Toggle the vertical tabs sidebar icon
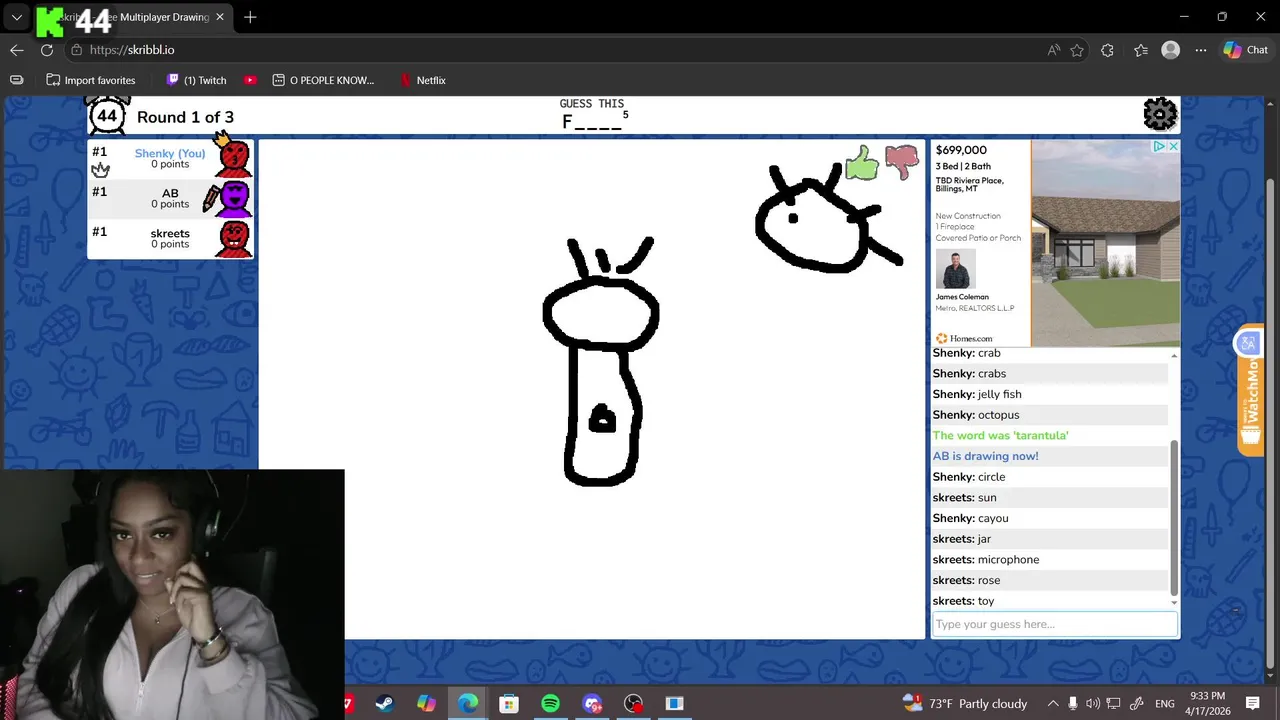This screenshot has width=1280, height=720. click(x=16, y=80)
